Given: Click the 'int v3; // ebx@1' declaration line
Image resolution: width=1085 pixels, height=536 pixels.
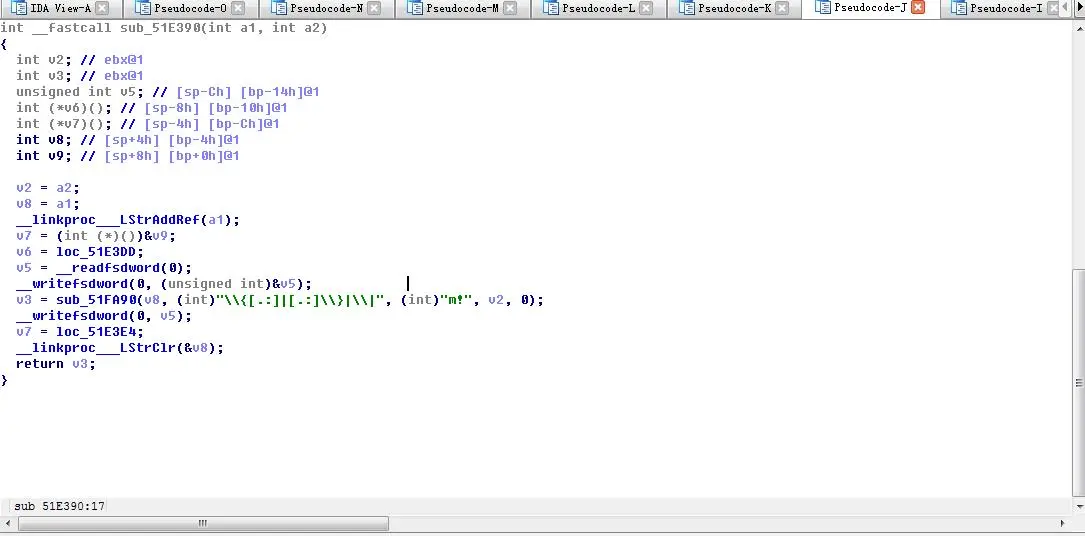Looking at the screenshot, I should (x=80, y=75).
